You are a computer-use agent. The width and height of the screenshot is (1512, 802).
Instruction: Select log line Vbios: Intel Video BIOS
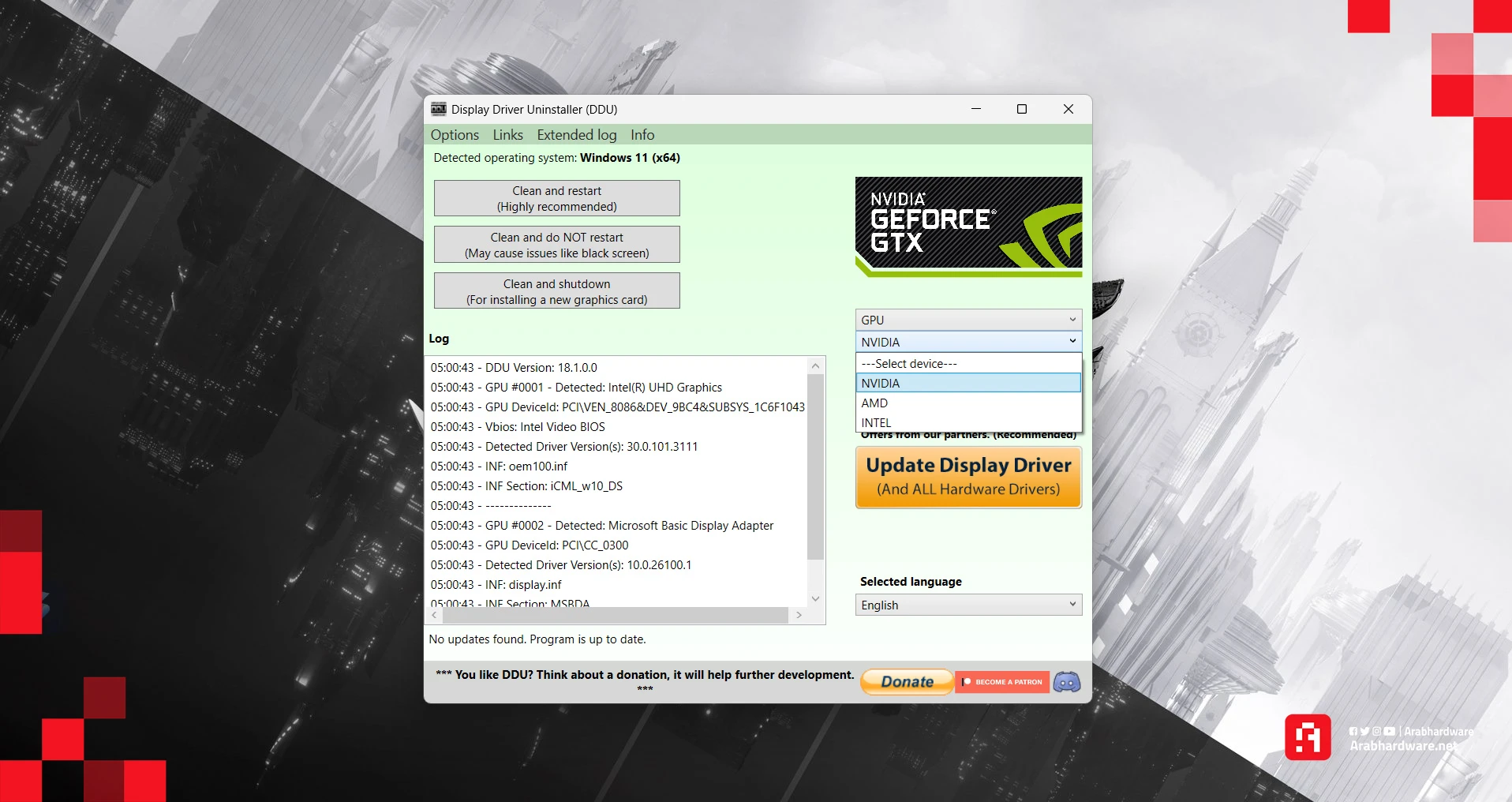(x=518, y=426)
